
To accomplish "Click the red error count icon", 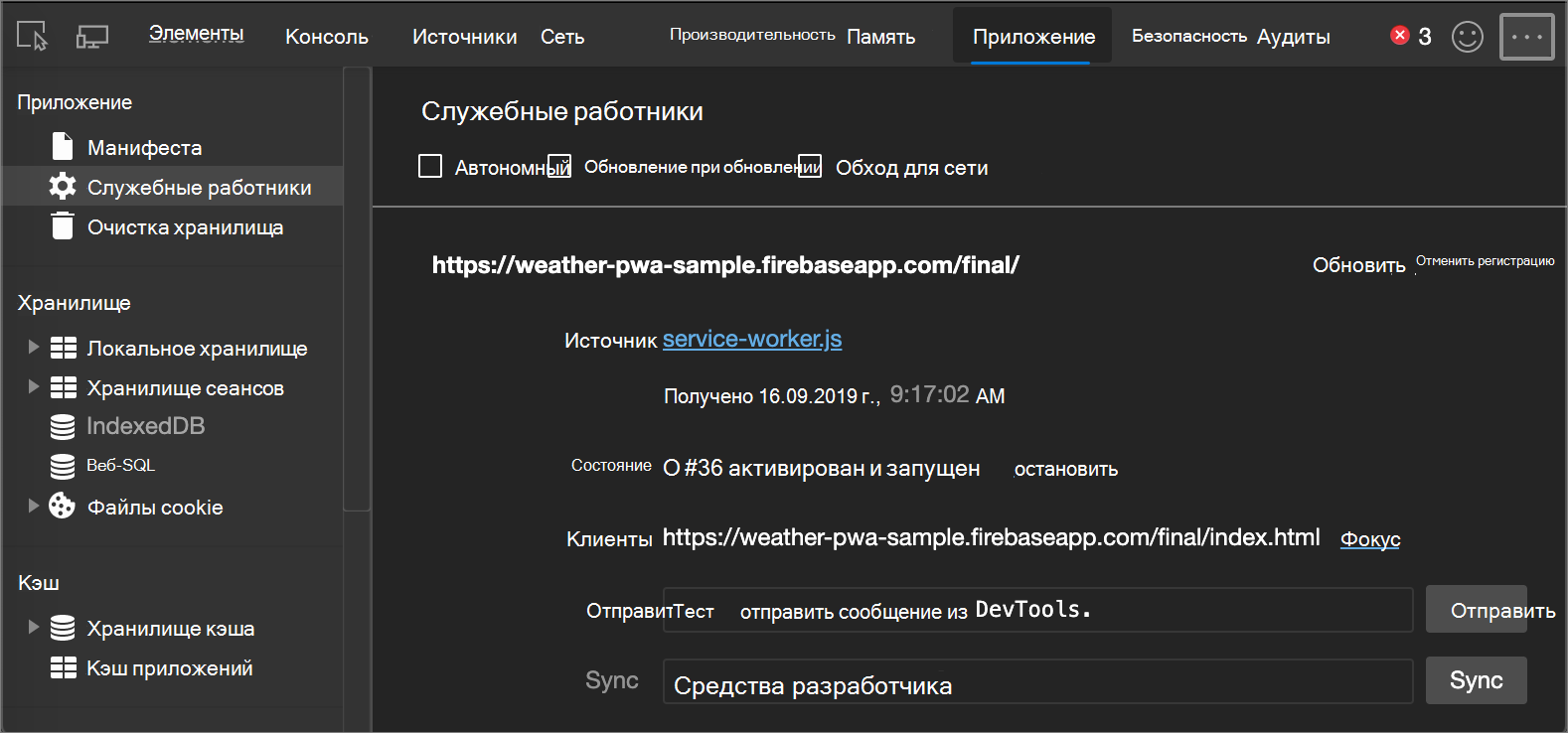I will 1400,36.
